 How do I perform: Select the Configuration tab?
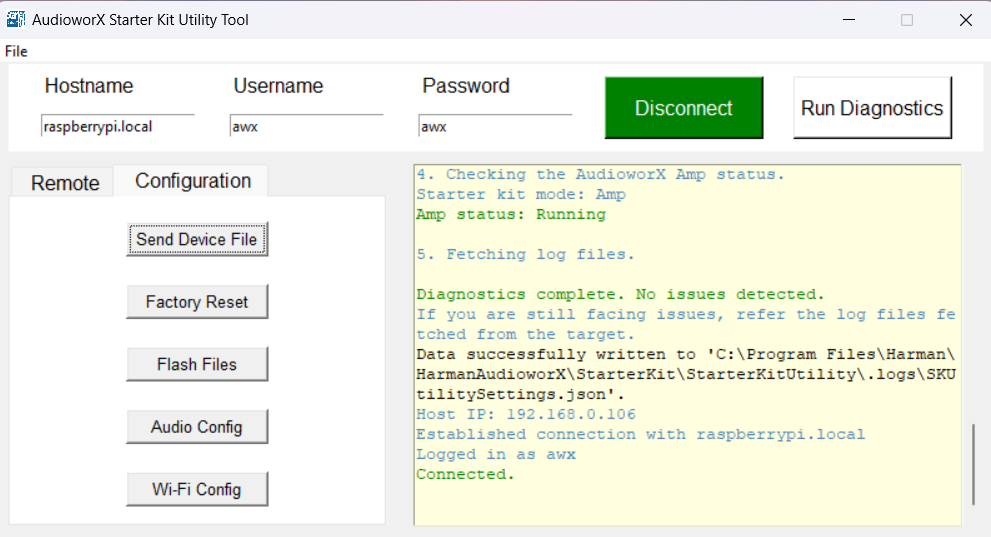click(x=193, y=181)
